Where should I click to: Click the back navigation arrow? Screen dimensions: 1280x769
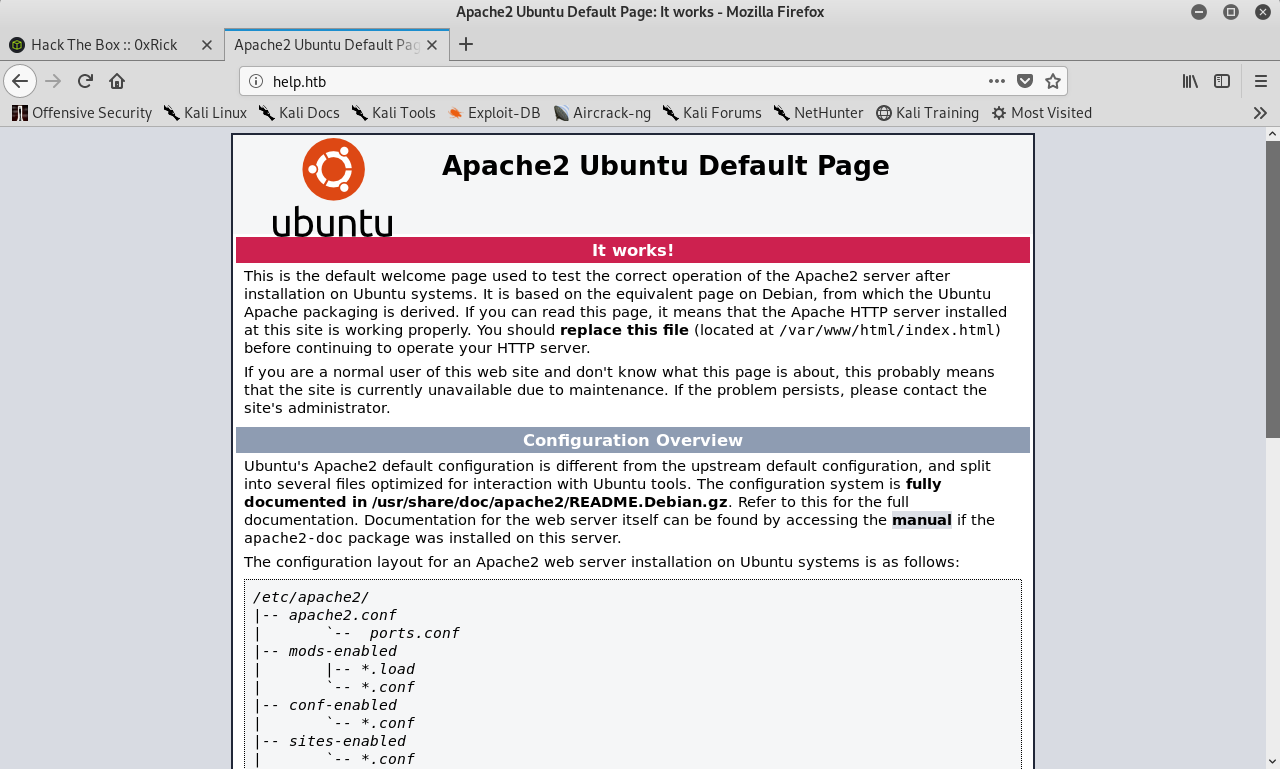[x=20, y=81]
